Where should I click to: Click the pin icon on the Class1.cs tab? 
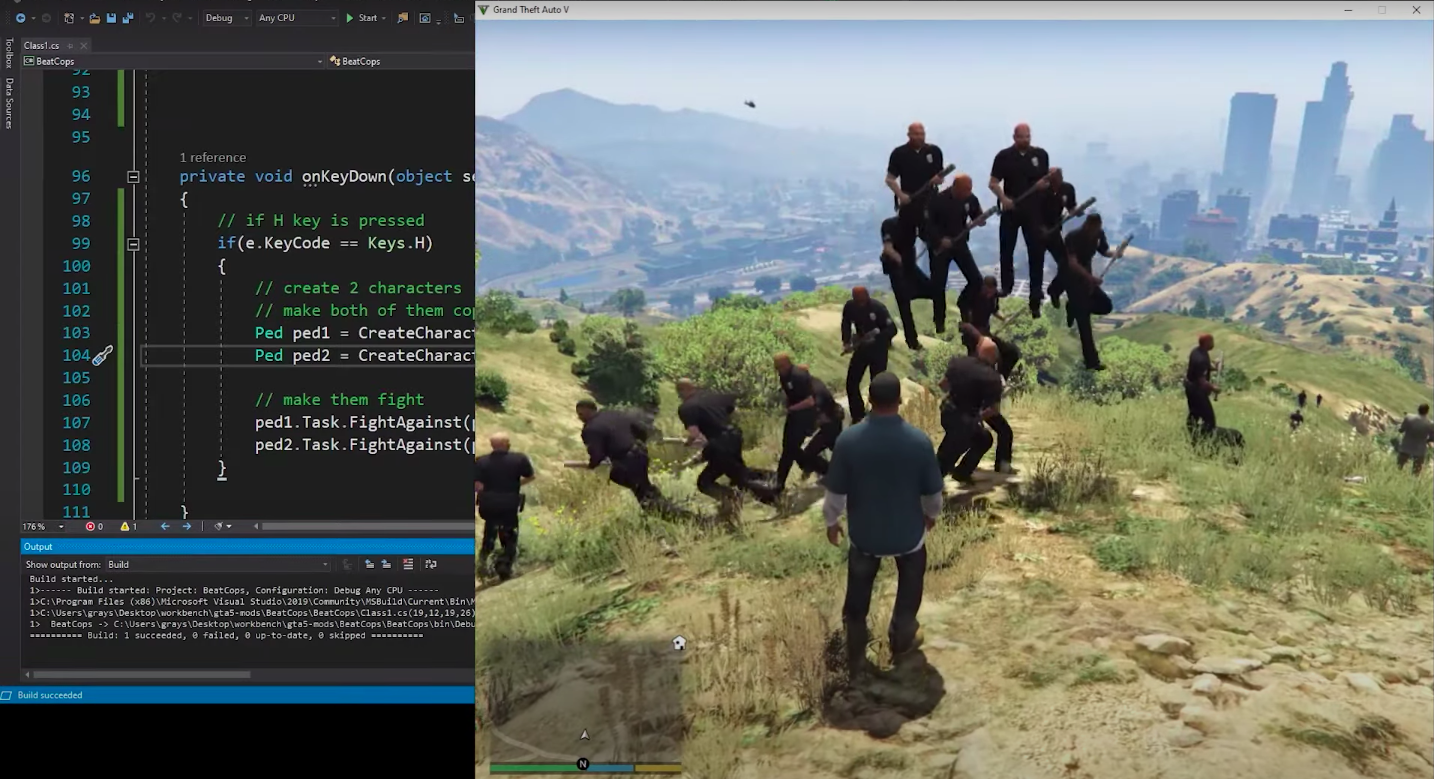(70, 46)
